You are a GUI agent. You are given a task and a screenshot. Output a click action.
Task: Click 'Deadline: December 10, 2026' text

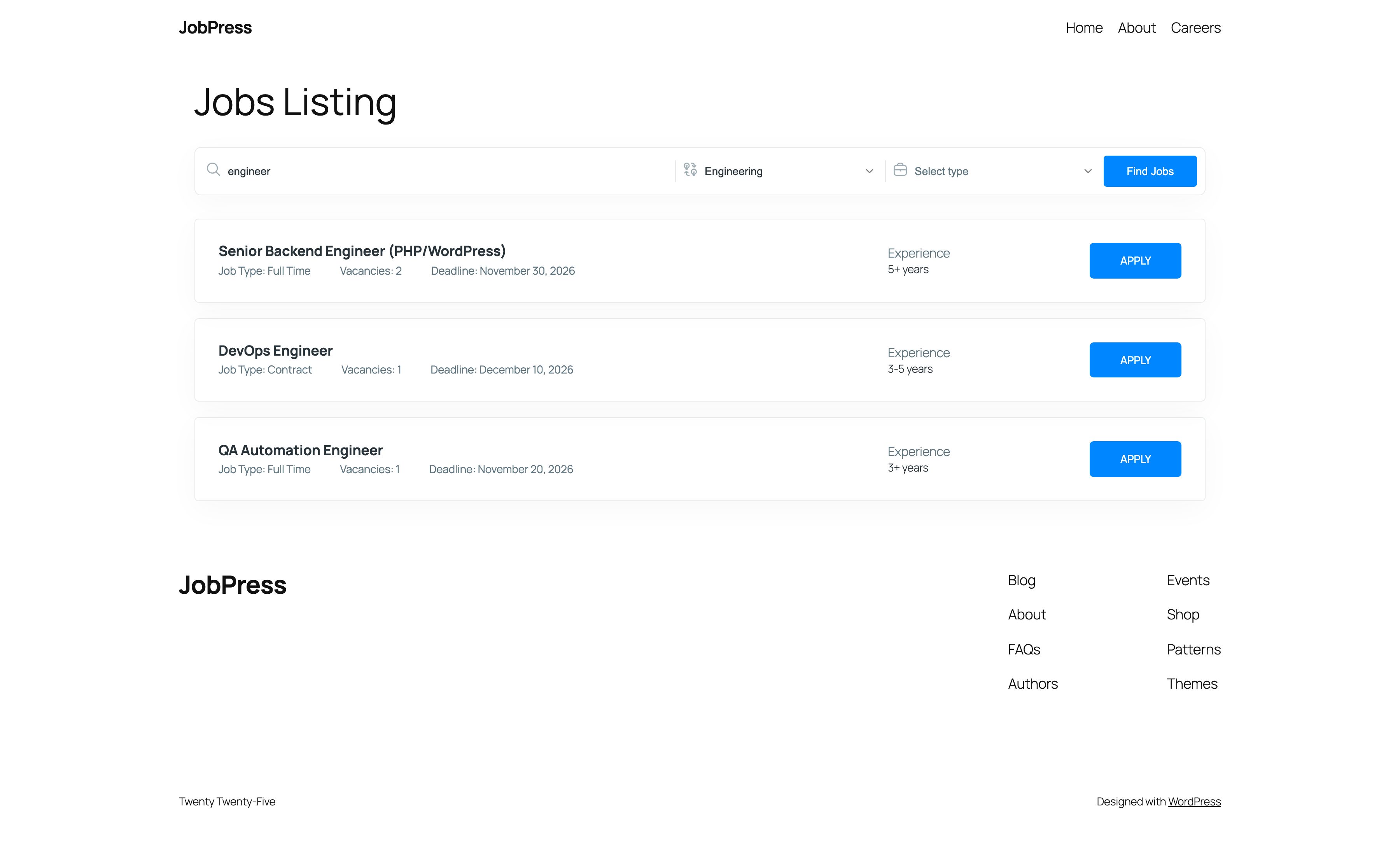tap(502, 370)
